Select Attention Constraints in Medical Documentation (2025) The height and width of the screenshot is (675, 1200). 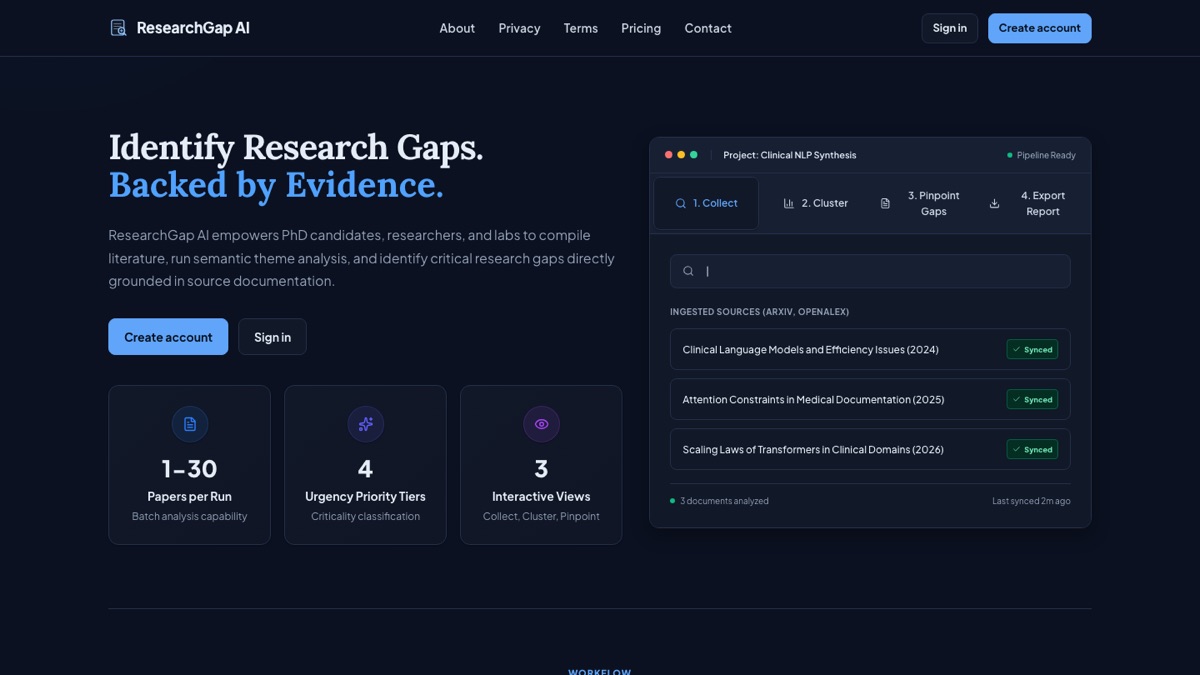coord(870,399)
